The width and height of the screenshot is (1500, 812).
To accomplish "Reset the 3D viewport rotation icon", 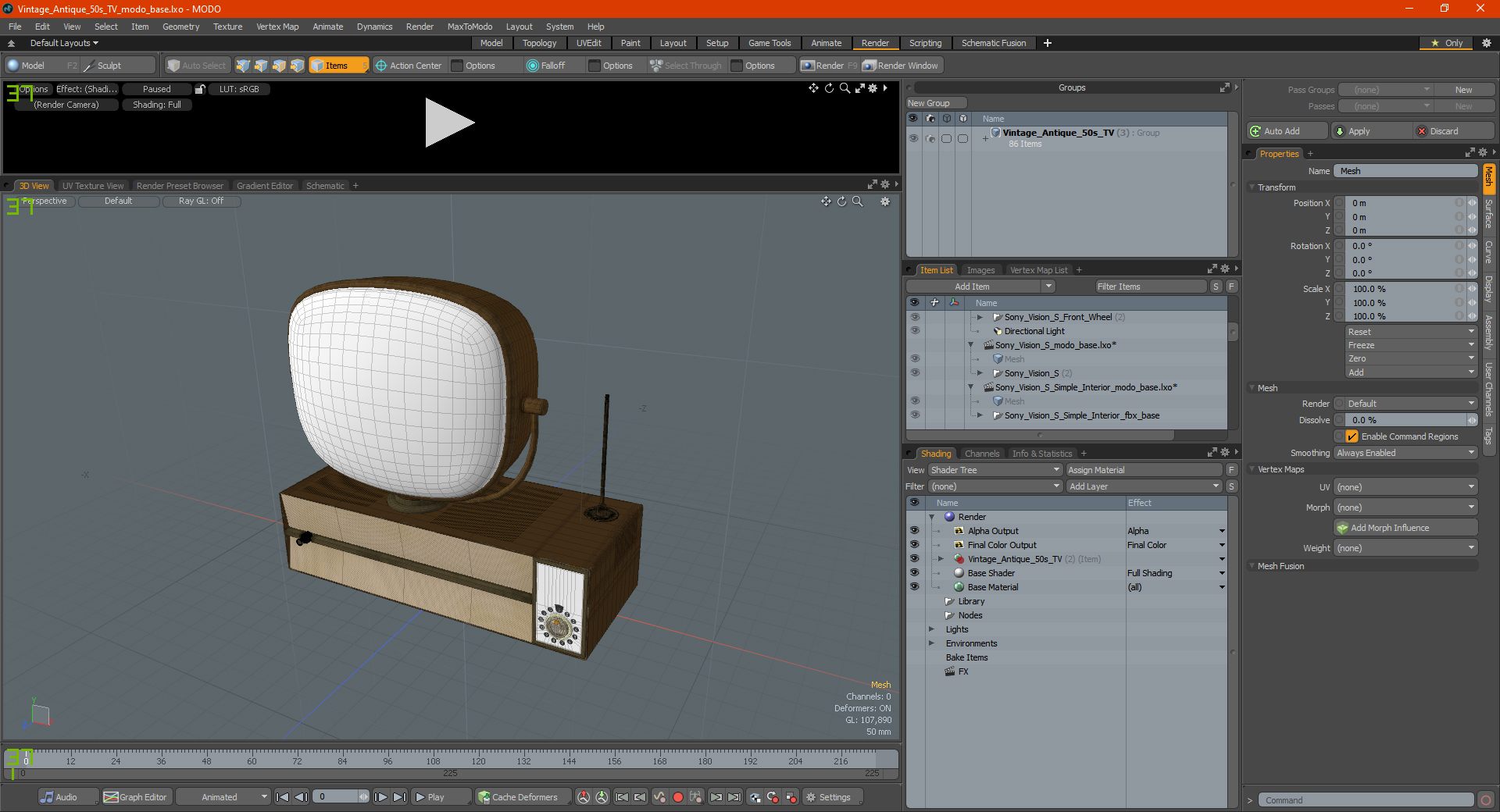I will pos(841,201).
